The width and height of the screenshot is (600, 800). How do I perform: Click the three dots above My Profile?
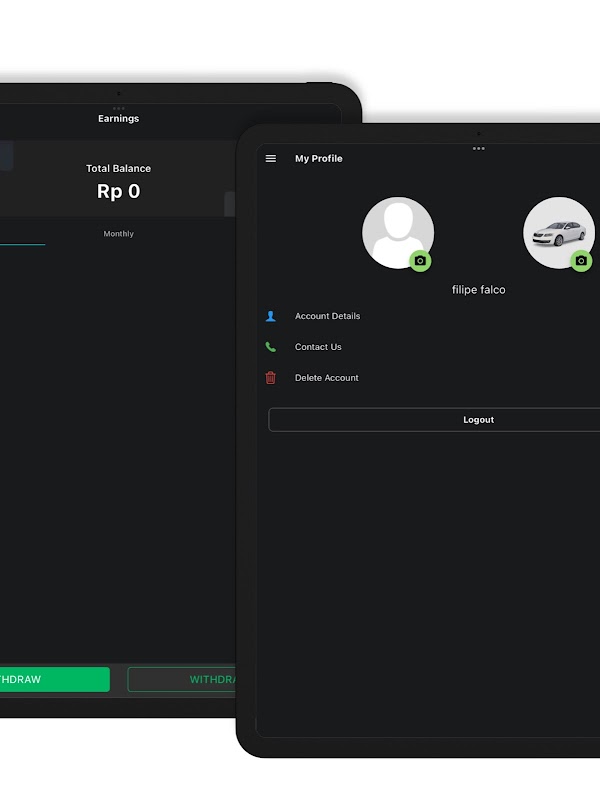[x=479, y=148]
